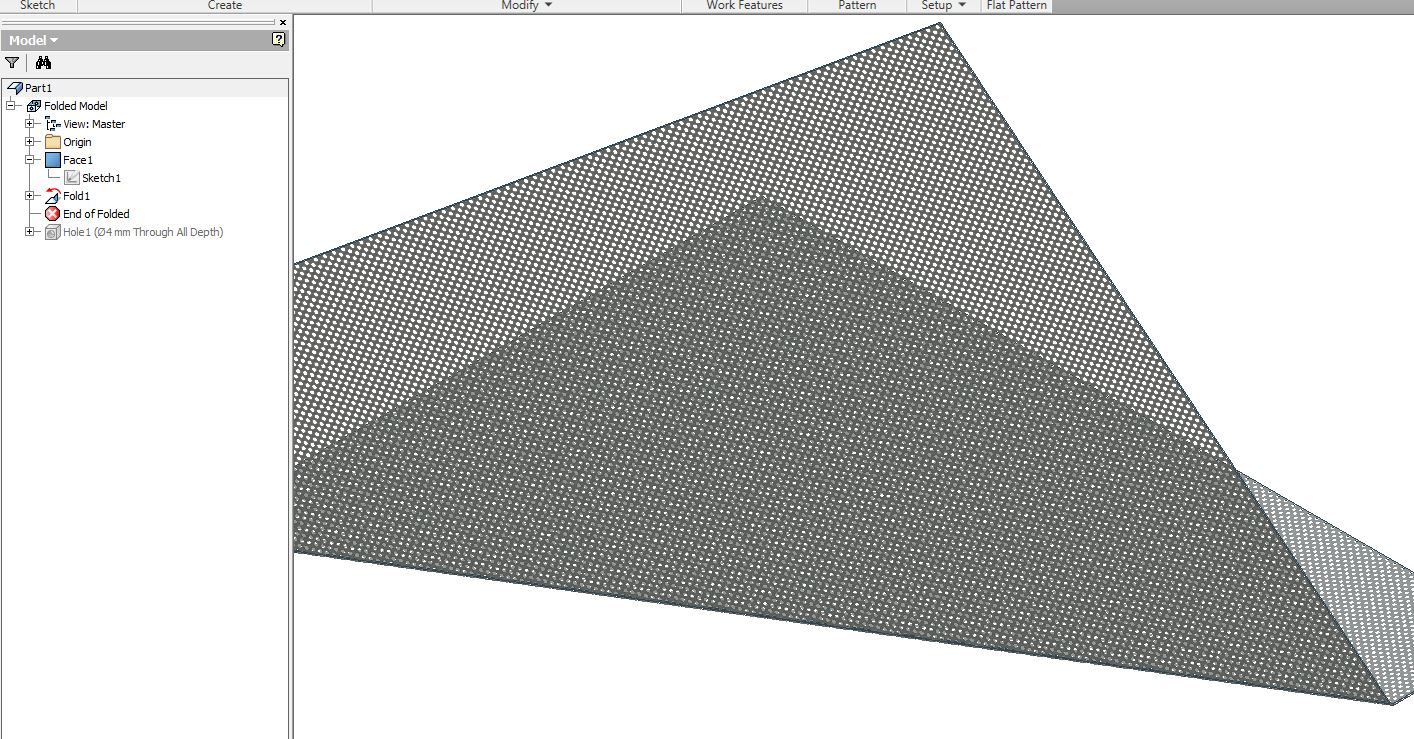Open the Modify panel dropdown
The height and width of the screenshot is (739, 1414).
point(528,5)
